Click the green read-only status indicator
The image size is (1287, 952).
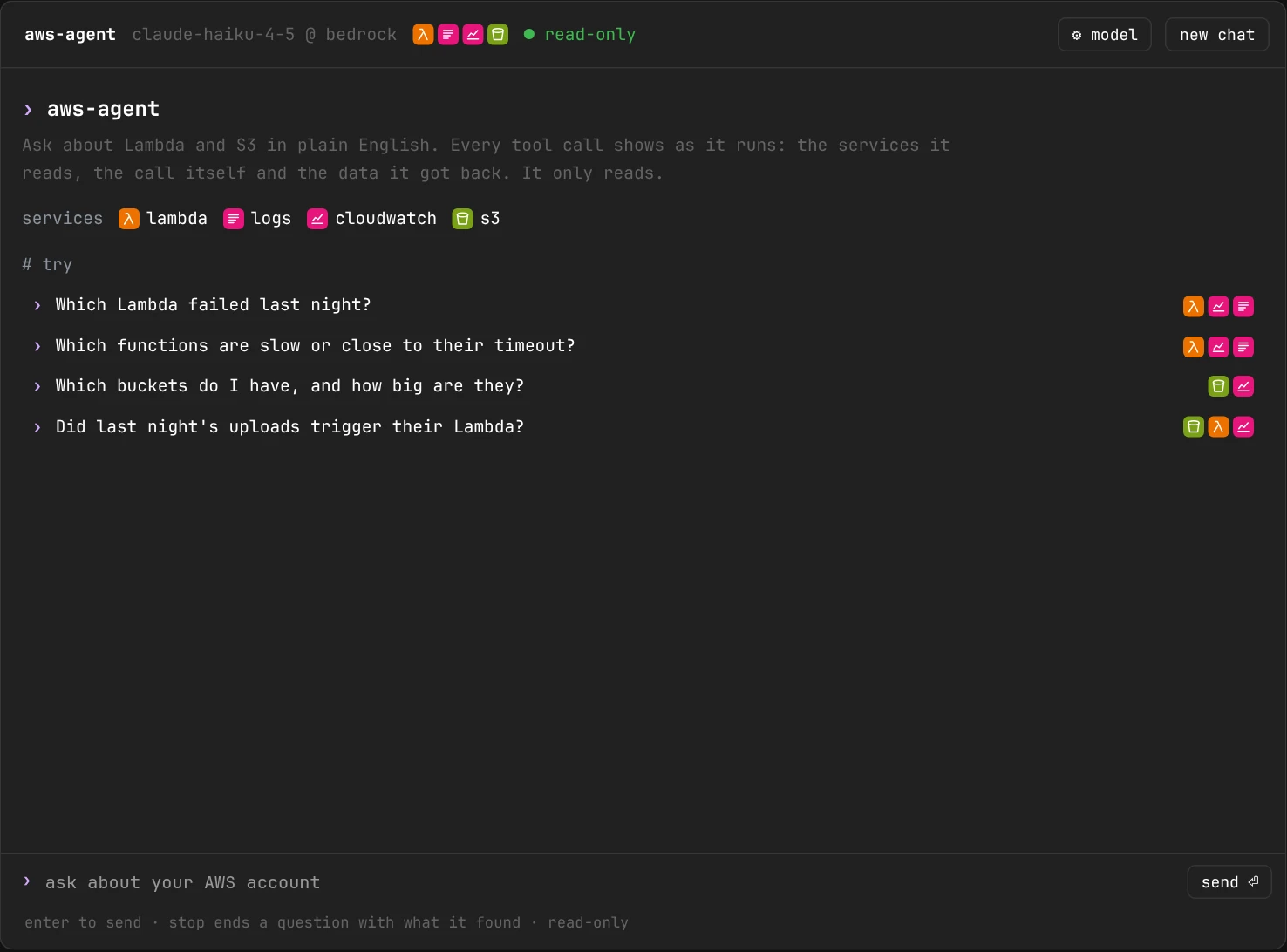(580, 35)
